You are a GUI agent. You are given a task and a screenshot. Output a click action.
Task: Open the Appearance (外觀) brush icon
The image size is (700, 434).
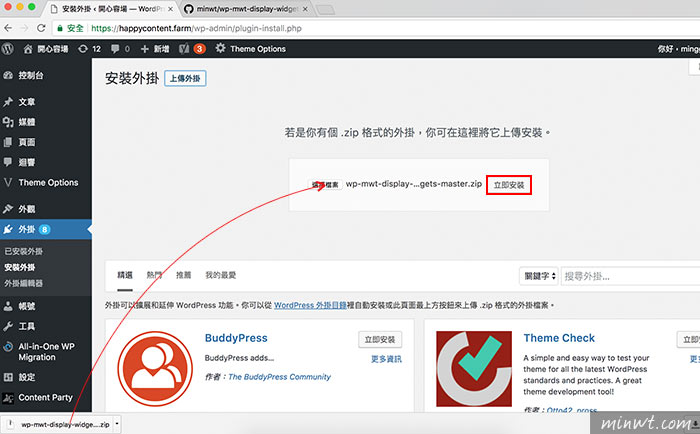8,209
